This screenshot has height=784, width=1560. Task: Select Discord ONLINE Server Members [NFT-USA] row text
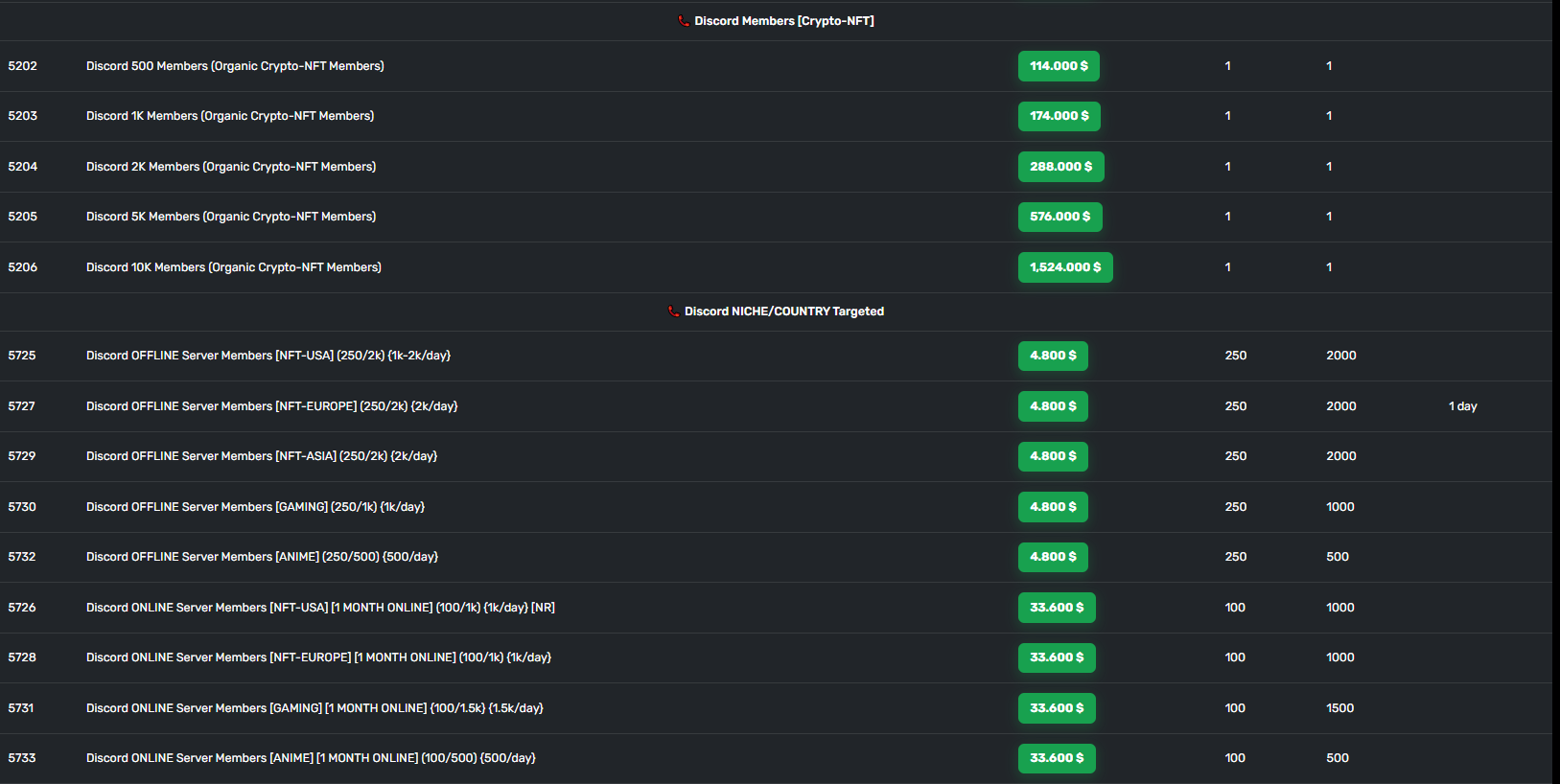tap(320, 608)
